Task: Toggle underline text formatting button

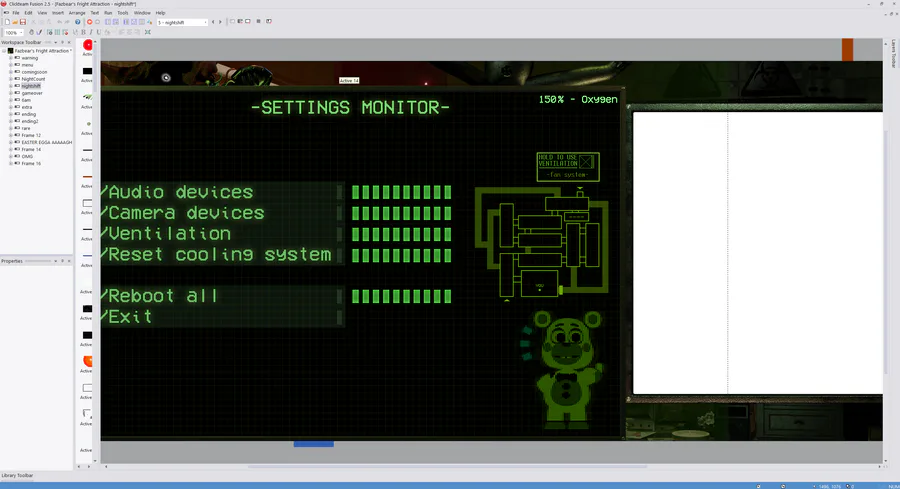Action: 99,32
